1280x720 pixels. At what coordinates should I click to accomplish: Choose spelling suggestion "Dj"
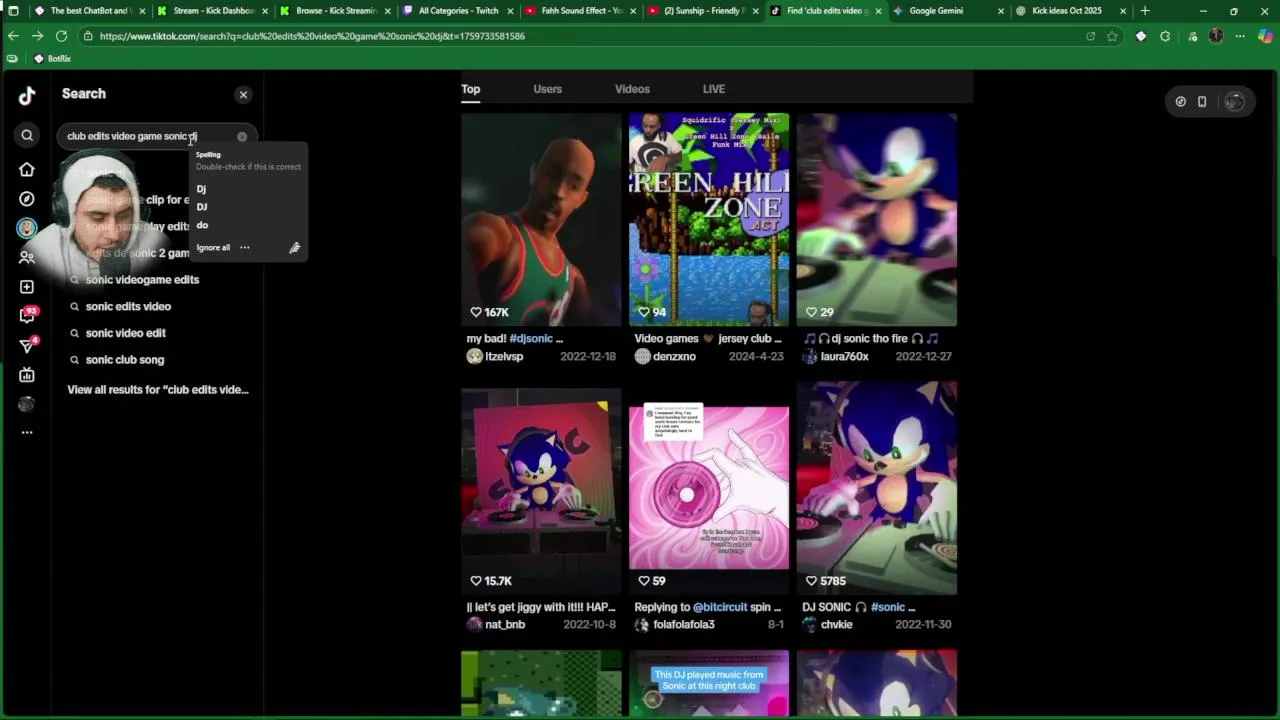coord(201,189)
